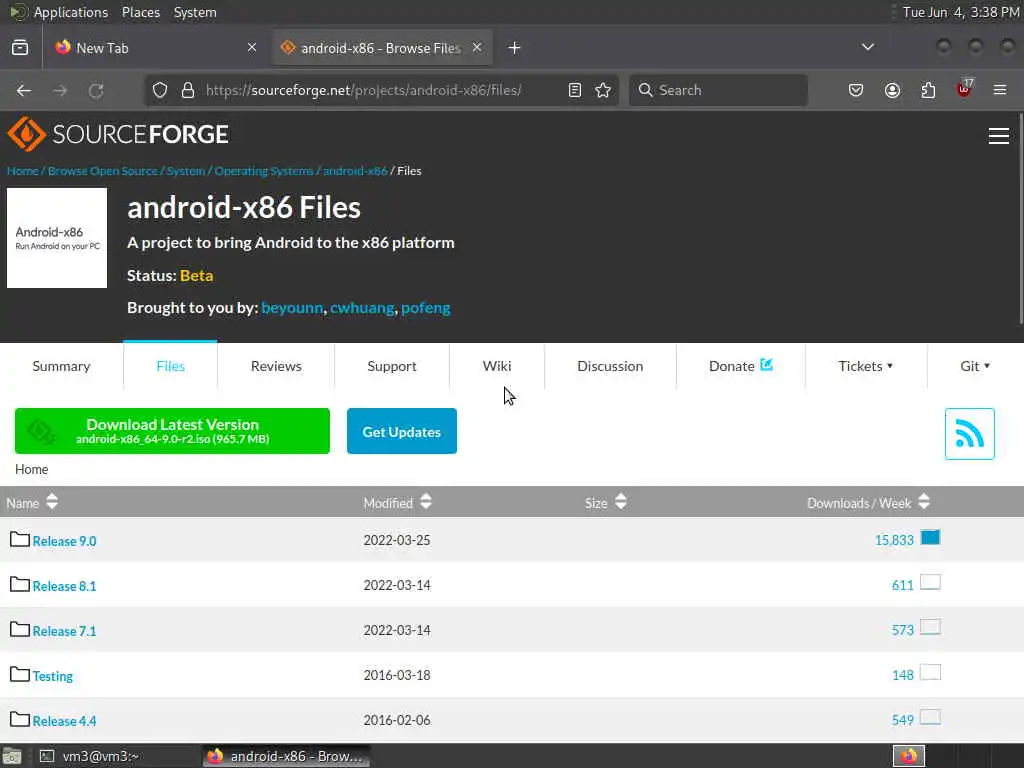This screenshot has height=768, width=1024.
Task: Sort files by Name column arrows
Action: [x=52, y=502]
